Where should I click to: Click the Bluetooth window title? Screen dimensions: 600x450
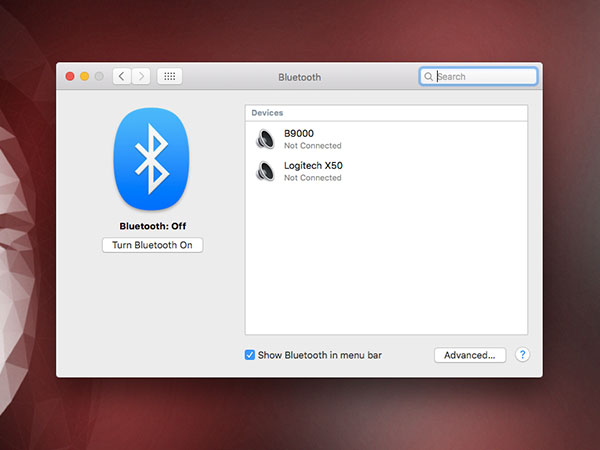click(x=300, y=77)
